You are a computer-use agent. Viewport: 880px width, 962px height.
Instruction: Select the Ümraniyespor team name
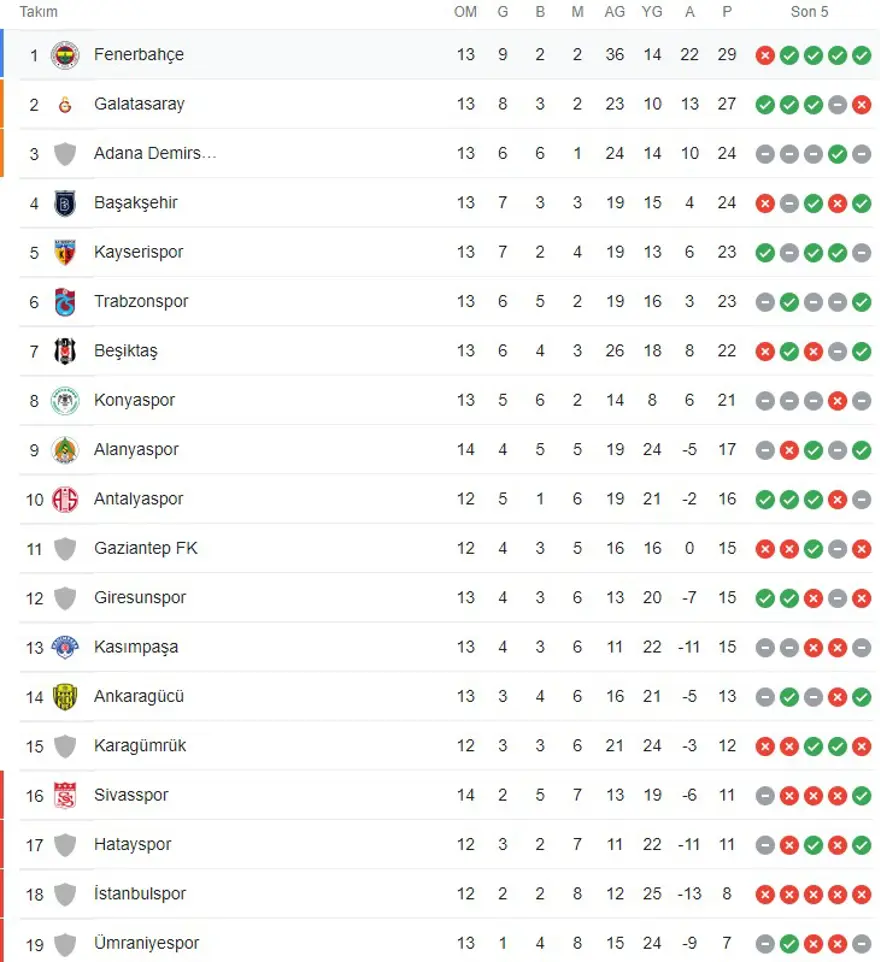(146, 943)
